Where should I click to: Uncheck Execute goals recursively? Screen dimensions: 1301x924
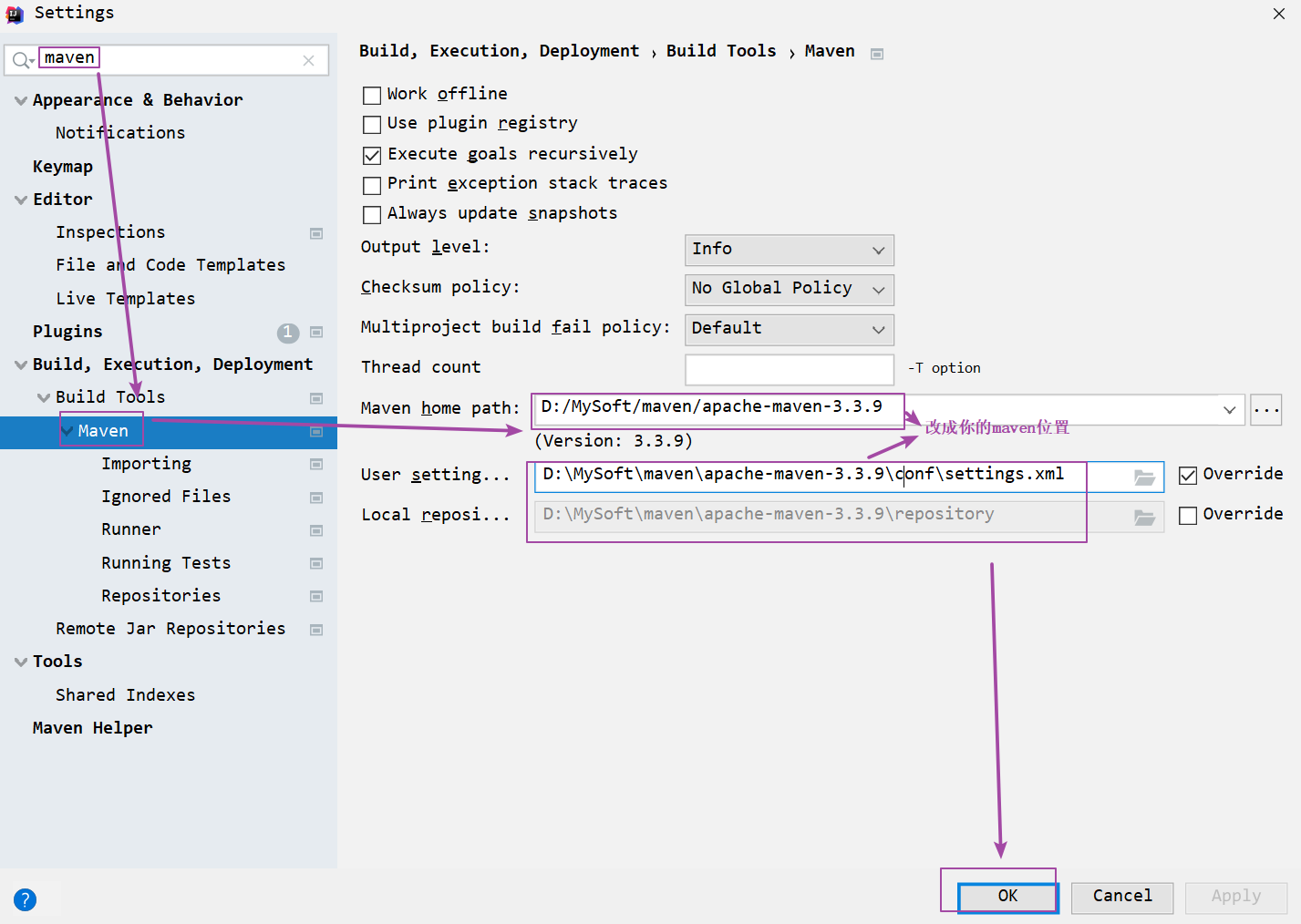(x=372, y=155)
